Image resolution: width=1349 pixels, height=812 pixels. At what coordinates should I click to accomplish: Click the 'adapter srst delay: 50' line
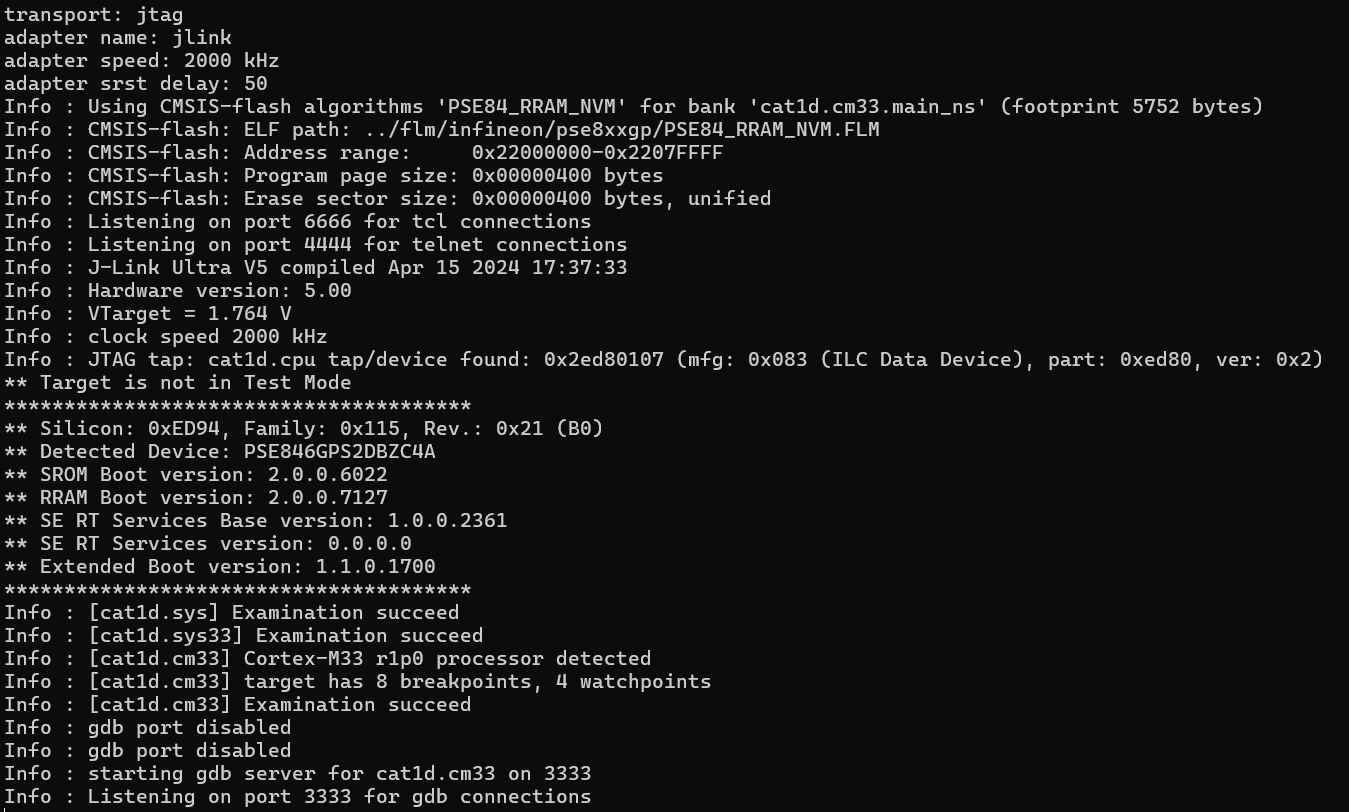pos(135,84)
